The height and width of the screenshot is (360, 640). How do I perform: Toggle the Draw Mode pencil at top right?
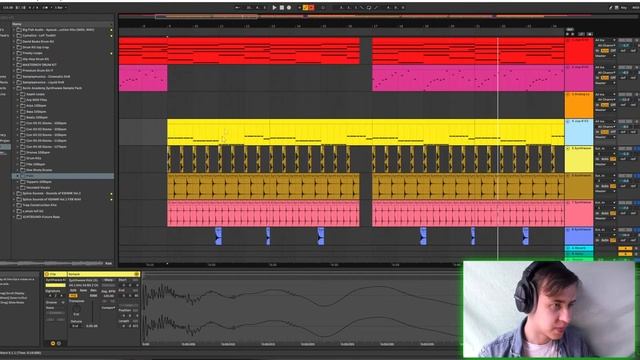pos(611,7)
